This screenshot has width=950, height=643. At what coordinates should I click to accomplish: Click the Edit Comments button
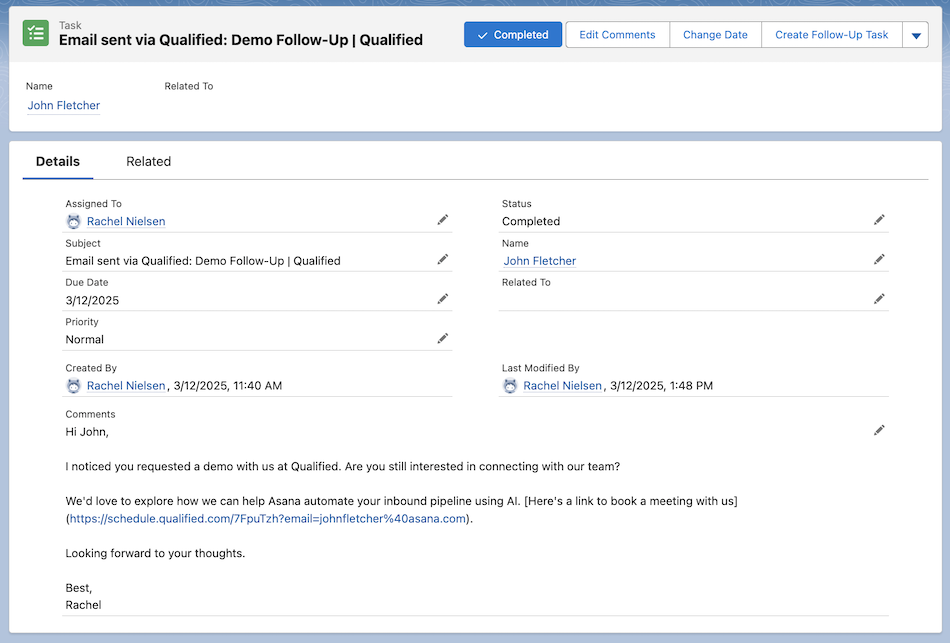pyautogui.click(x=617, y=35)
